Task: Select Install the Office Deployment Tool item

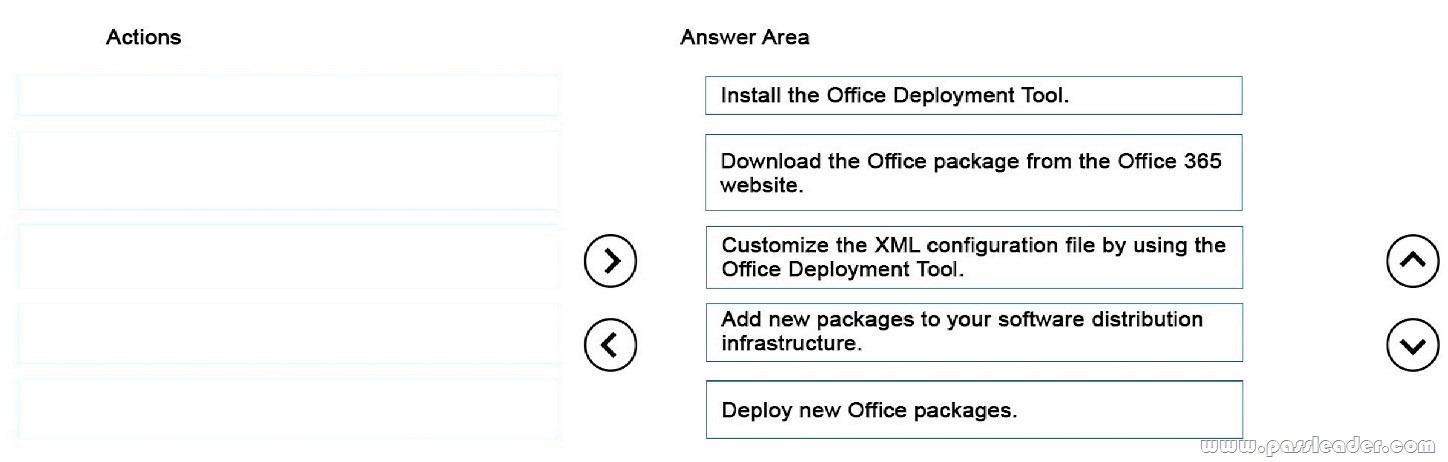Action: click(973, 96)
